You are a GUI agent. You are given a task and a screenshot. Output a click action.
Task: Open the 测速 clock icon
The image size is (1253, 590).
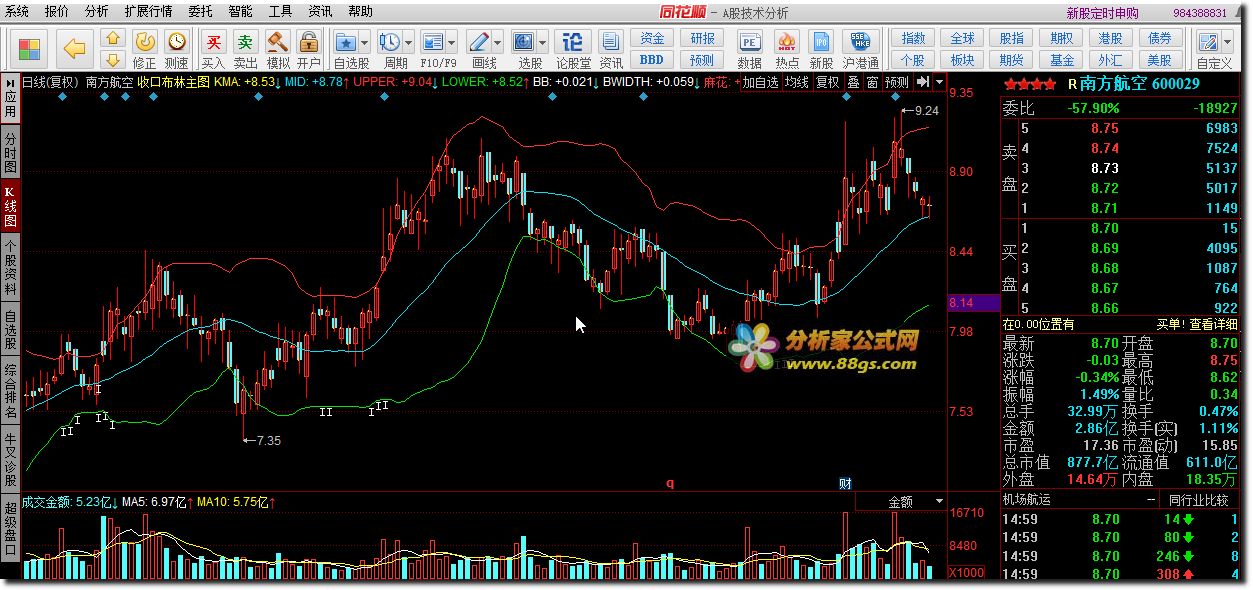pos(177,41)
